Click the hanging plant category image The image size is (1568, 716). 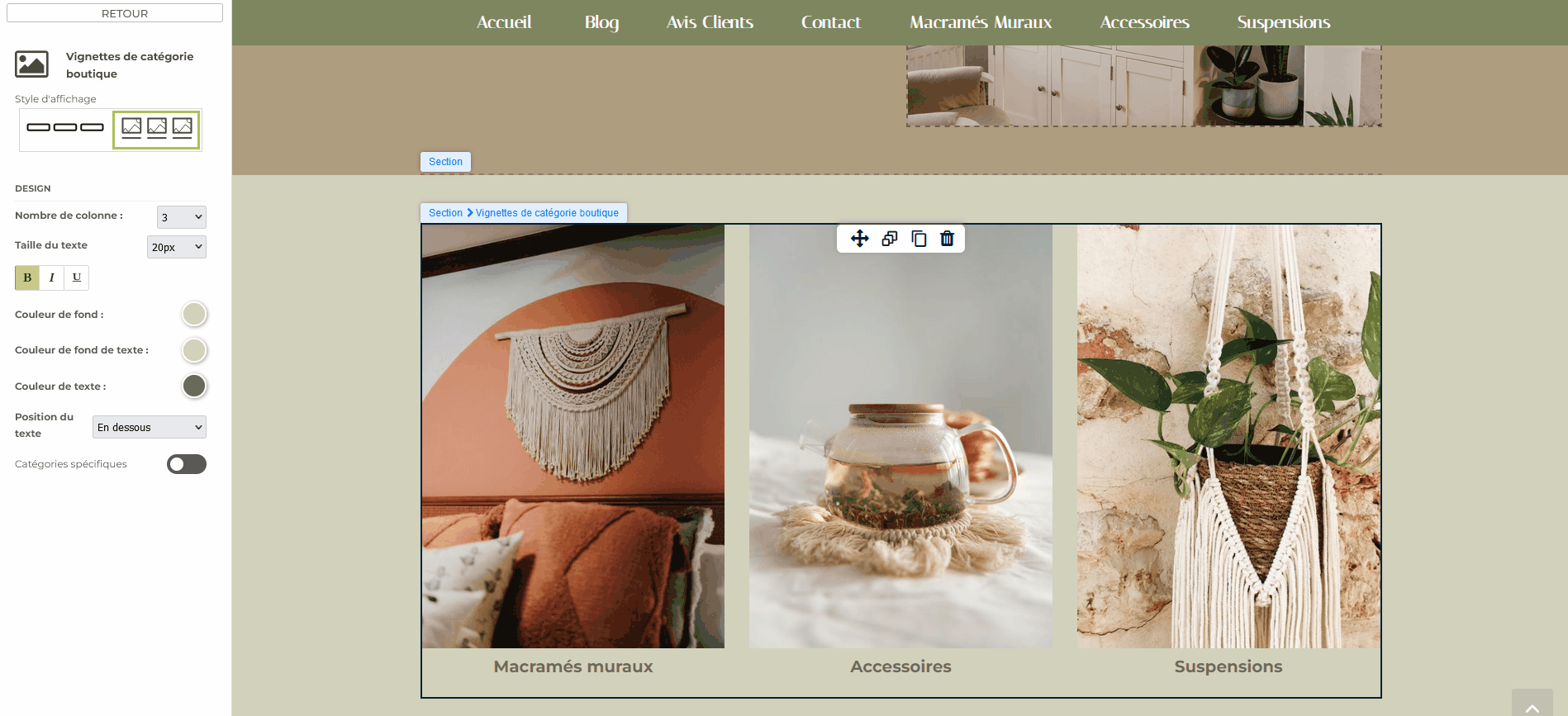pyautogui.click(x=1228, y=436)
